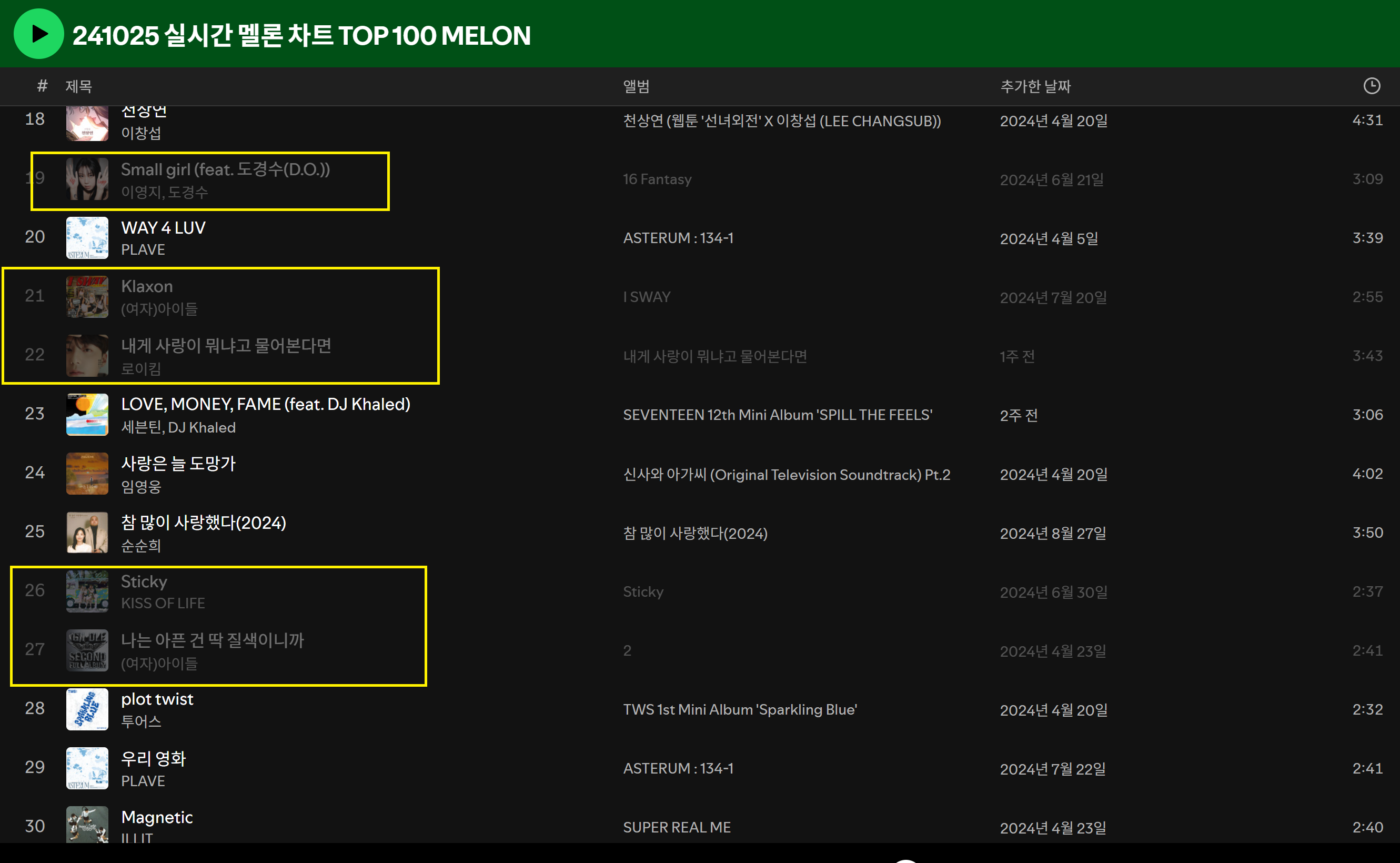Open album SEVENTEEN 12th Mini Album 'SPILL THE FEELS'
The image size is (1400, 863).
(778, 415)
